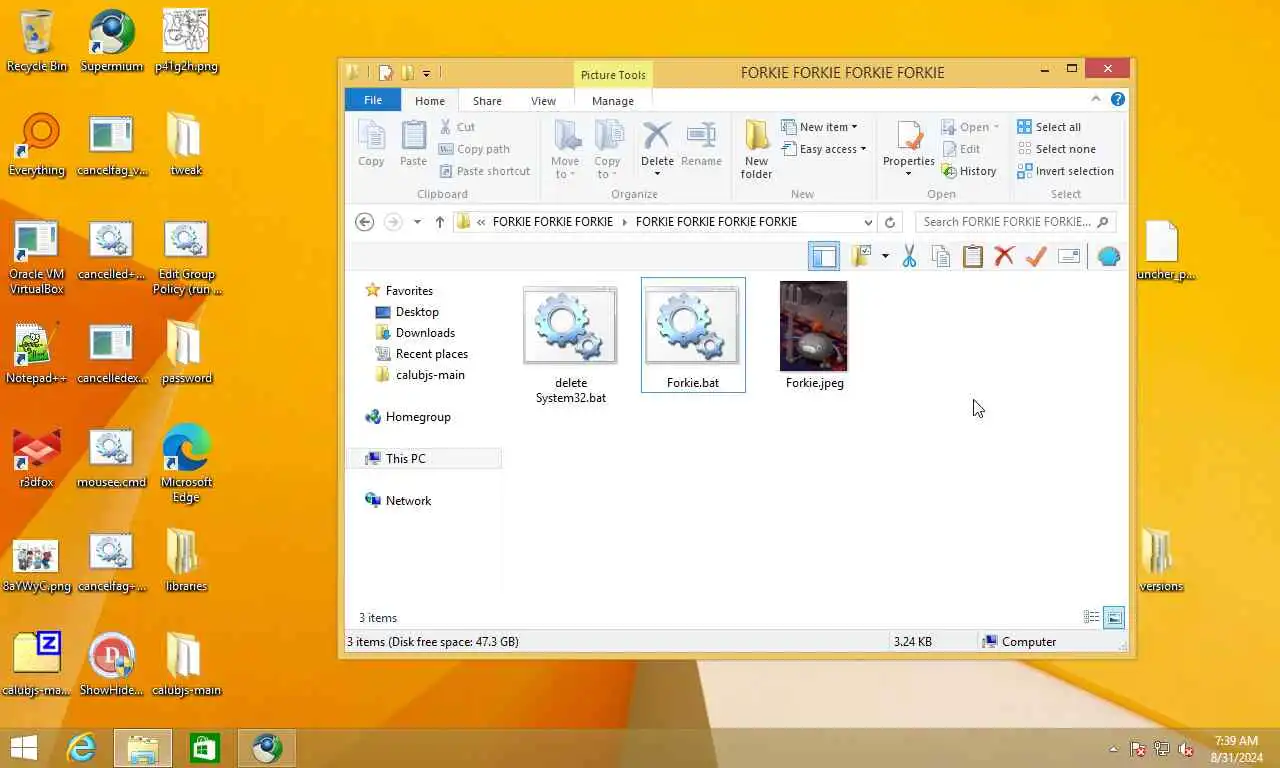Open the Delete options dropdown arrow
This screenshot has height=768, width=1280.
(x=657, y=174)
